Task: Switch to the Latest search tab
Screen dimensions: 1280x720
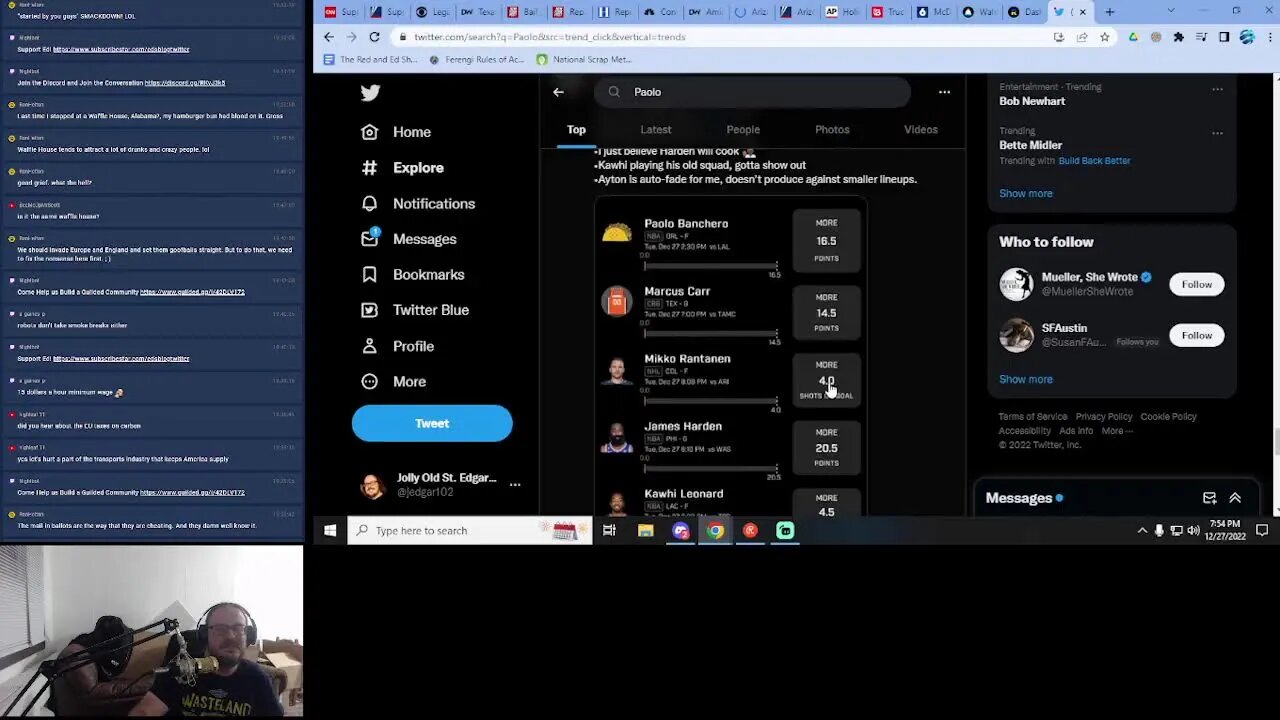Action: click(x=656, y=129)
